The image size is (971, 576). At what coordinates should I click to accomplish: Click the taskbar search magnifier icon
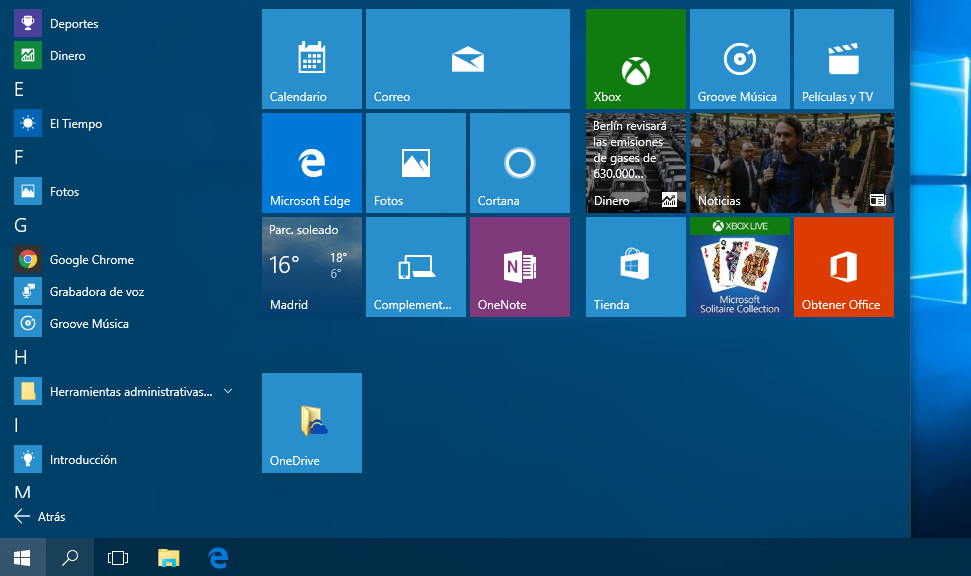70,558
